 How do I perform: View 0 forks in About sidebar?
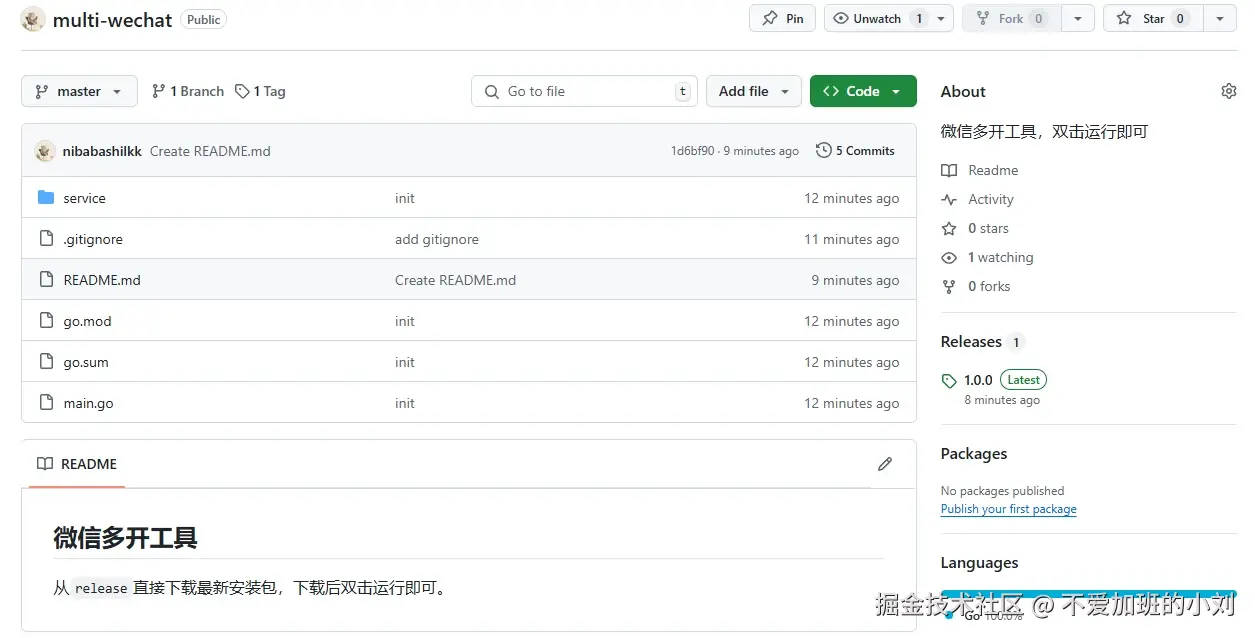pos(976,287)
